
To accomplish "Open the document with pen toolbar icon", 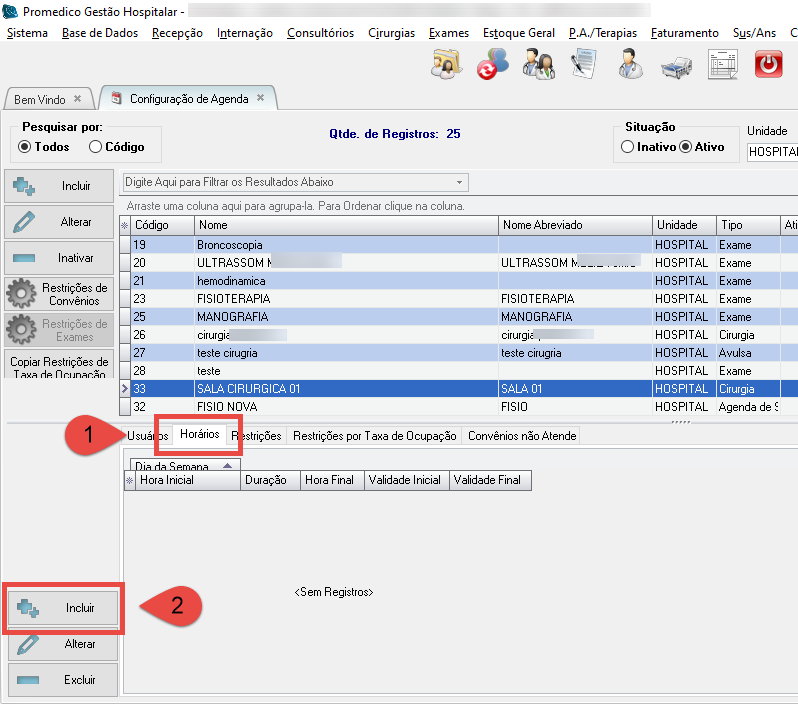I will click(584, 66).
